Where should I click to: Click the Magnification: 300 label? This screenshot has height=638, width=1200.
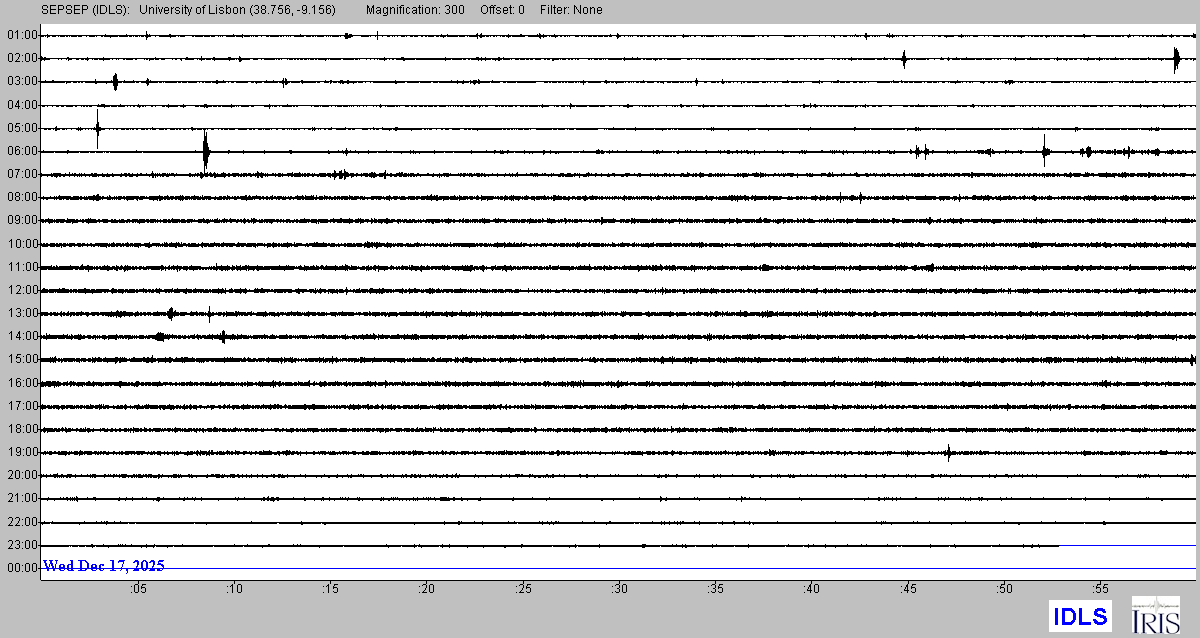coord(414,10)
